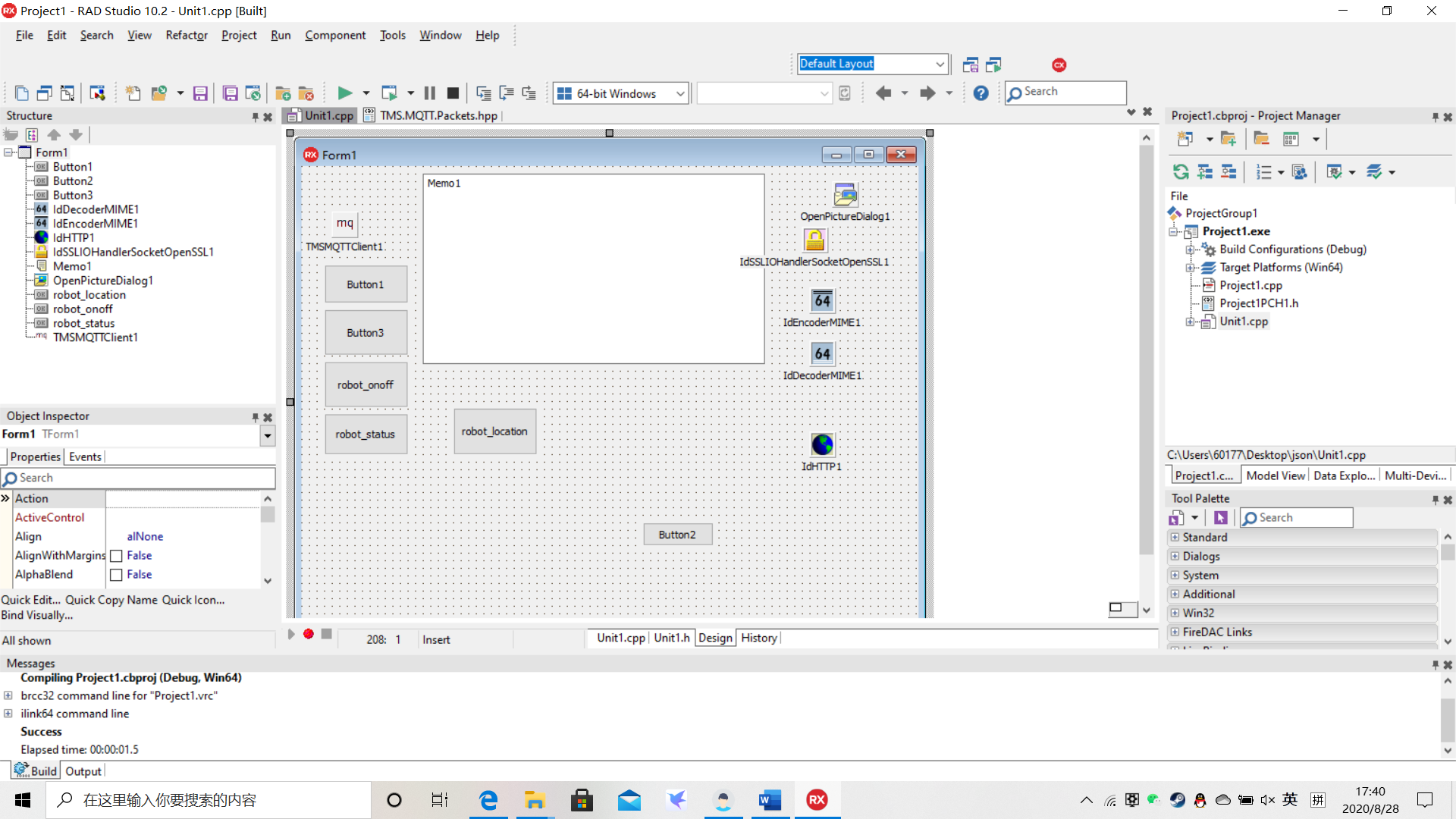The height and width of the screenshot is (819, 1456).
Task: Collapse the Form1 node in Structure tree
Action: coord(8,152)
